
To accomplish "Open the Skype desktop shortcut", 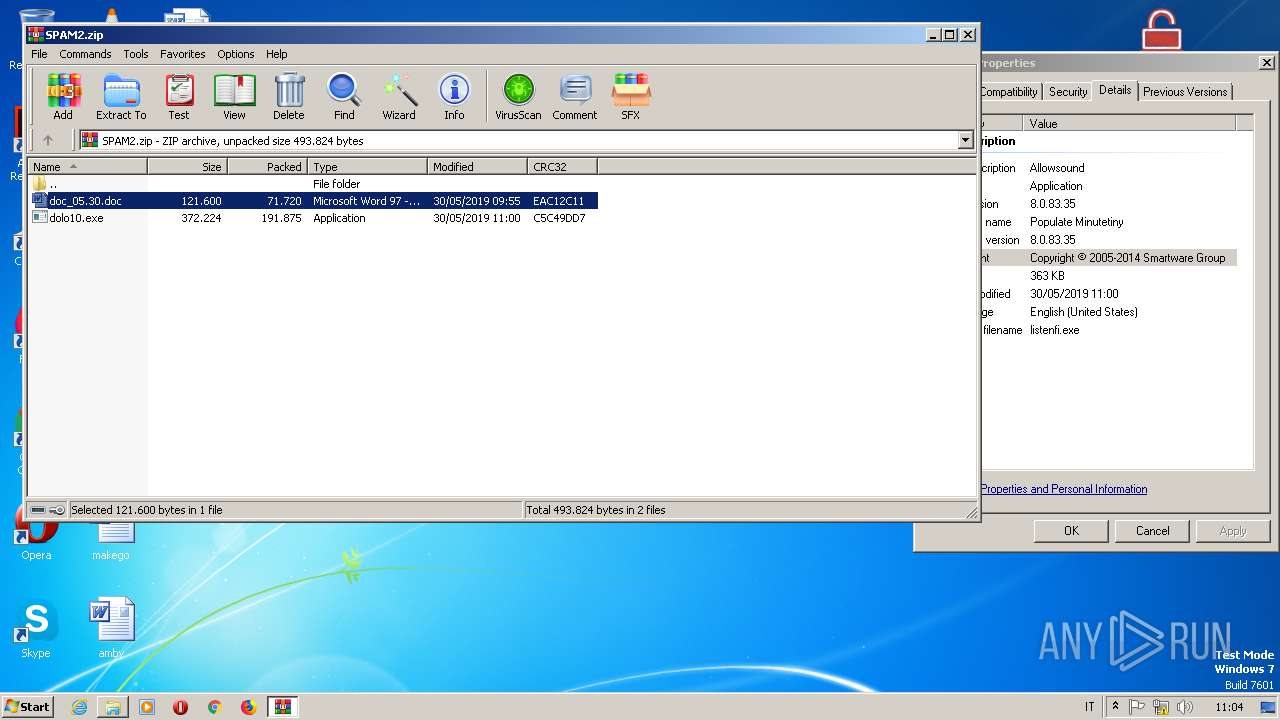I will click(36, 630).
